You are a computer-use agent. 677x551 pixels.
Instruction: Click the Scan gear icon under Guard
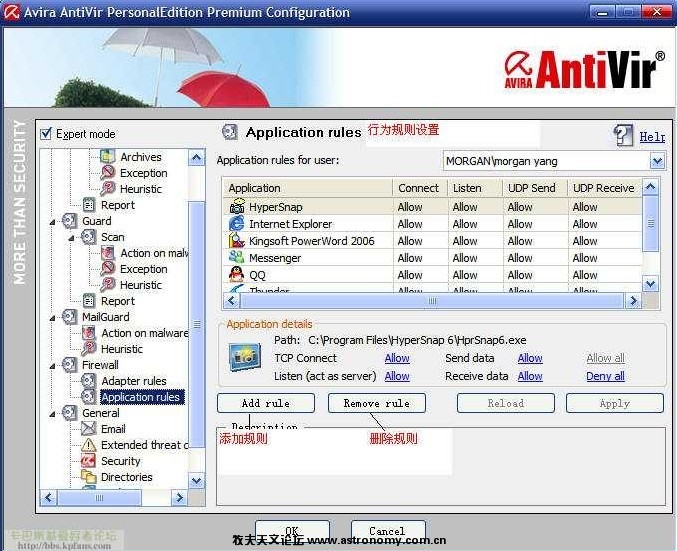click(x=89, y=237)
